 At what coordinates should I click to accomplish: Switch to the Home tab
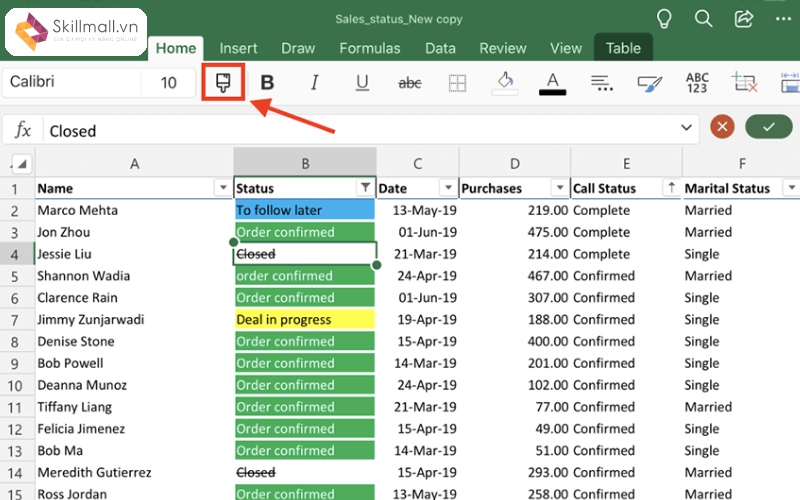click(x=176, y=48)
